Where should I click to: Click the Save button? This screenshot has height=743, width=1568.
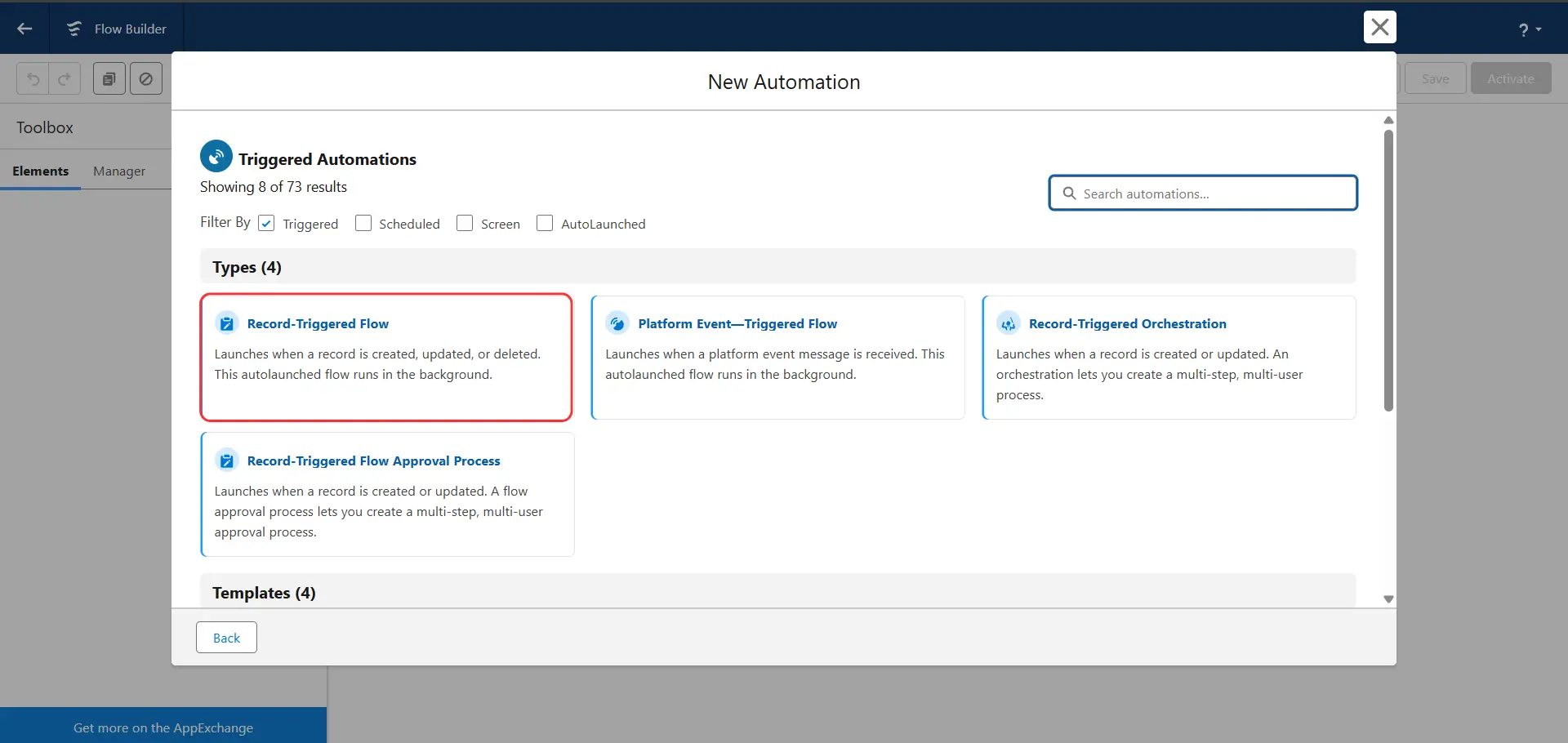click(x=1435, y=78)
